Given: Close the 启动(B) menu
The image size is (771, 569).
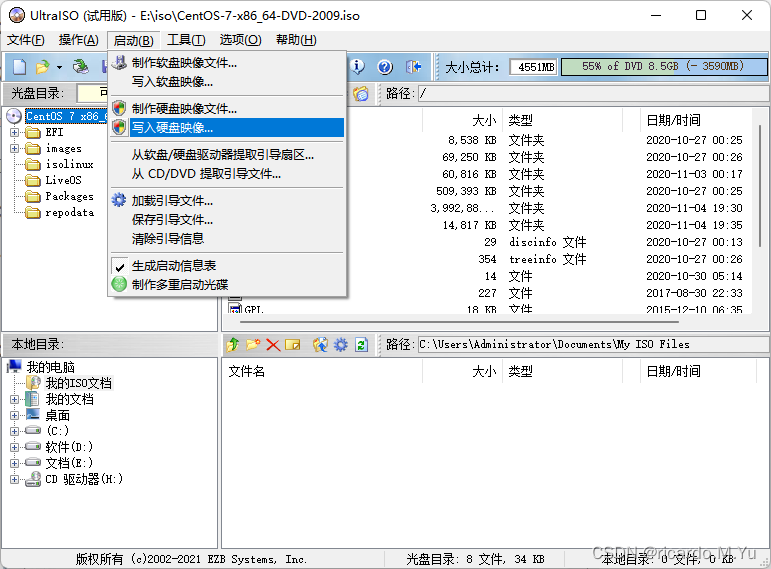Looking at the screenshot, I should point(133,40).
